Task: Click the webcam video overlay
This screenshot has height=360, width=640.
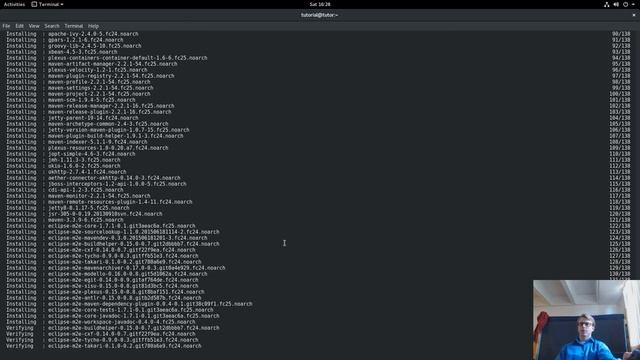Action: point(586,320)
